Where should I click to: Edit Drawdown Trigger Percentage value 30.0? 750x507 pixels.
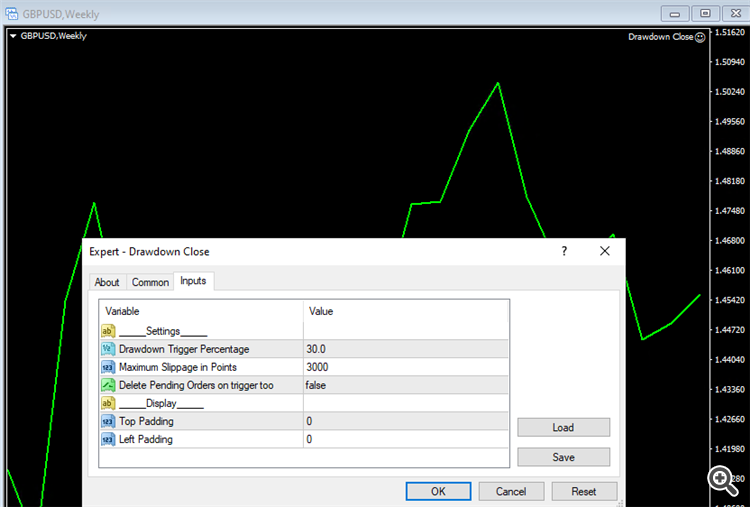pos(406,349)
